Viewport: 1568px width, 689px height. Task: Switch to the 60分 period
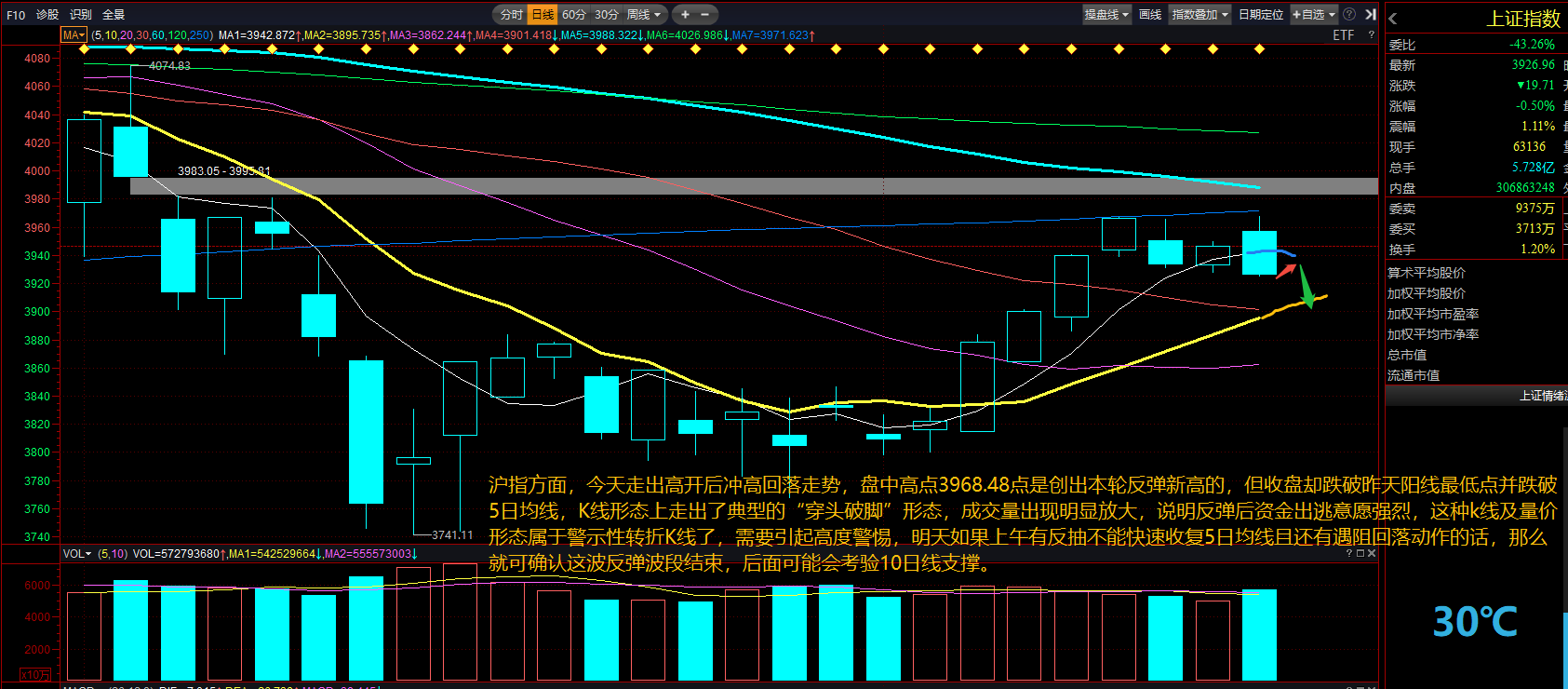[x=574, y=15]
